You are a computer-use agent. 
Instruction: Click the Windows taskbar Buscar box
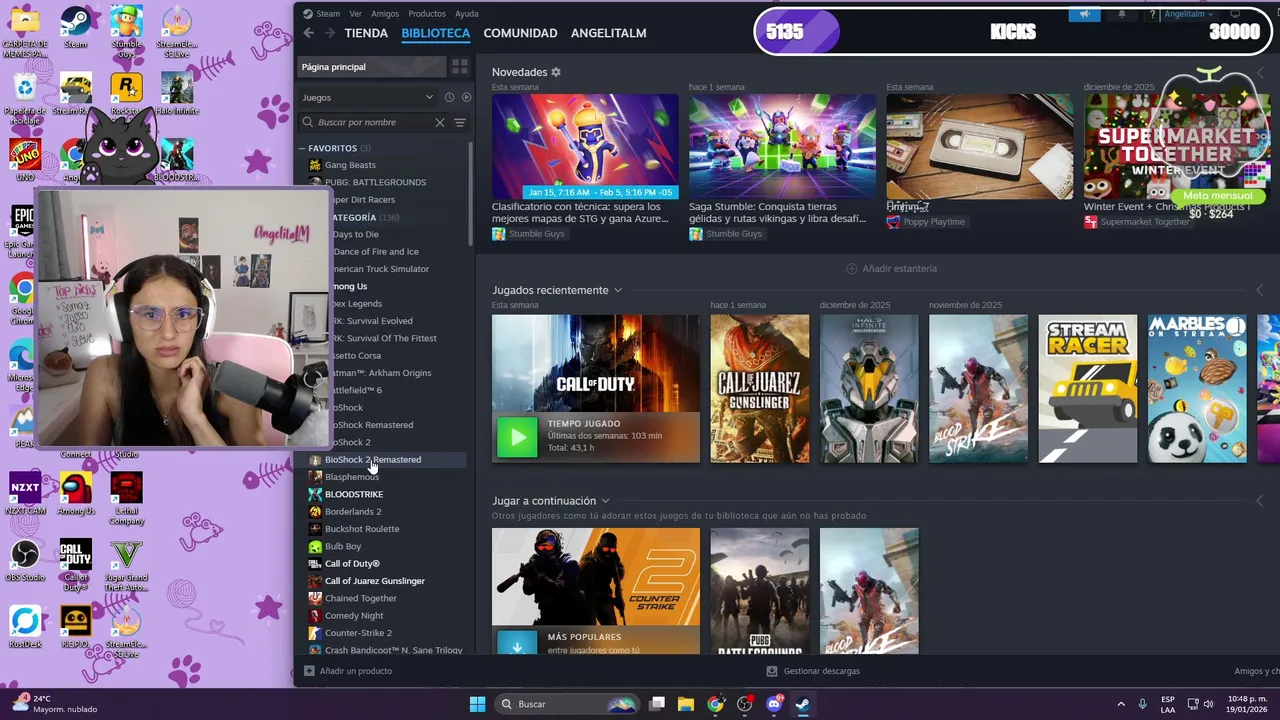coord(569,704)
